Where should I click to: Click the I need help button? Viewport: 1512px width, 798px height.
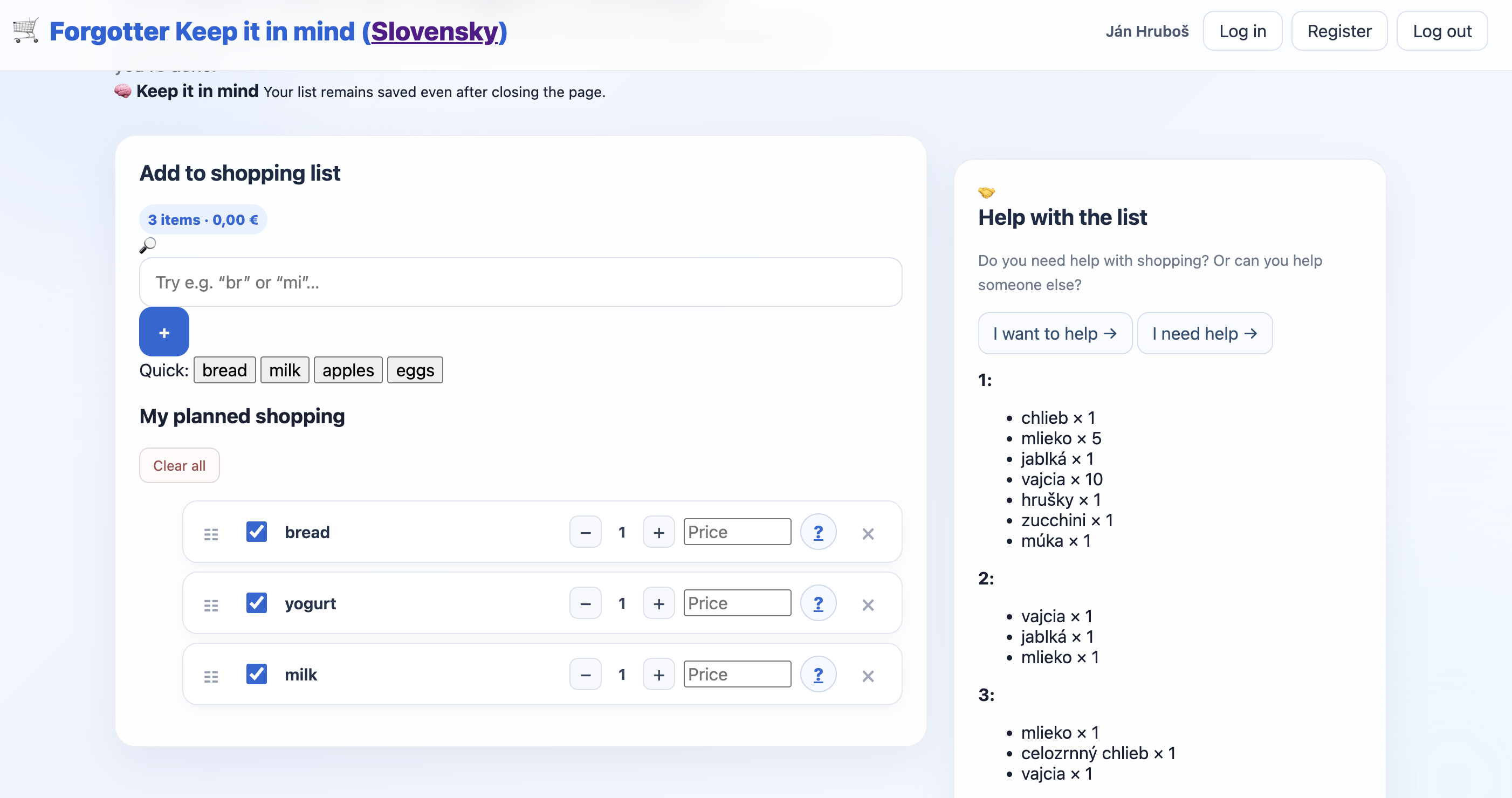point(1205,333)
